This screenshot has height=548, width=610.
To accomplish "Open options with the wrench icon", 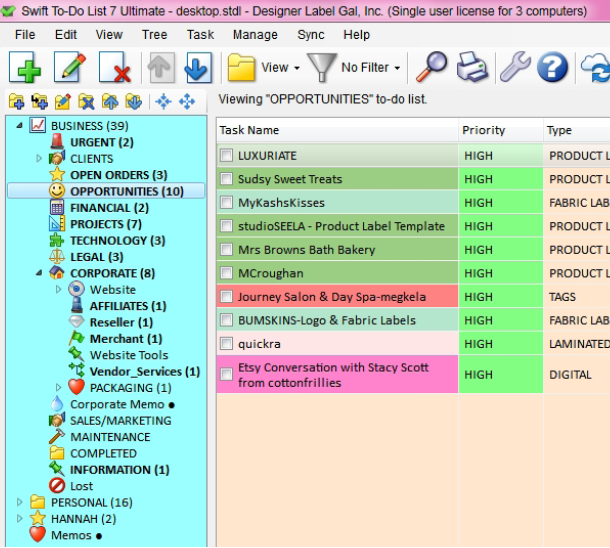I will [515, 67].
